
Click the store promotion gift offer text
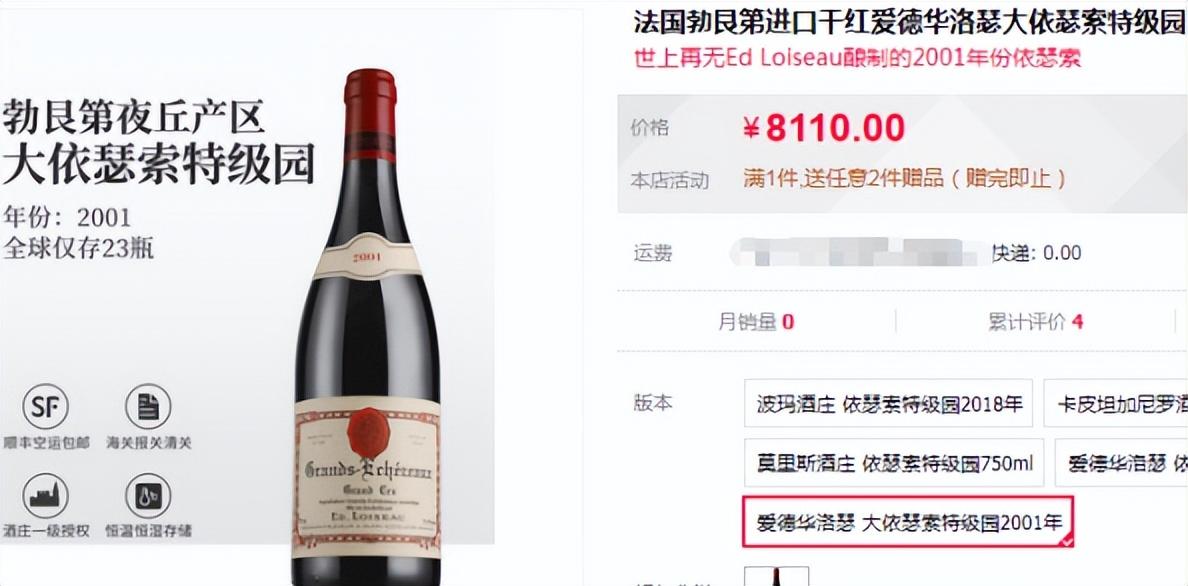coord(905,179)
